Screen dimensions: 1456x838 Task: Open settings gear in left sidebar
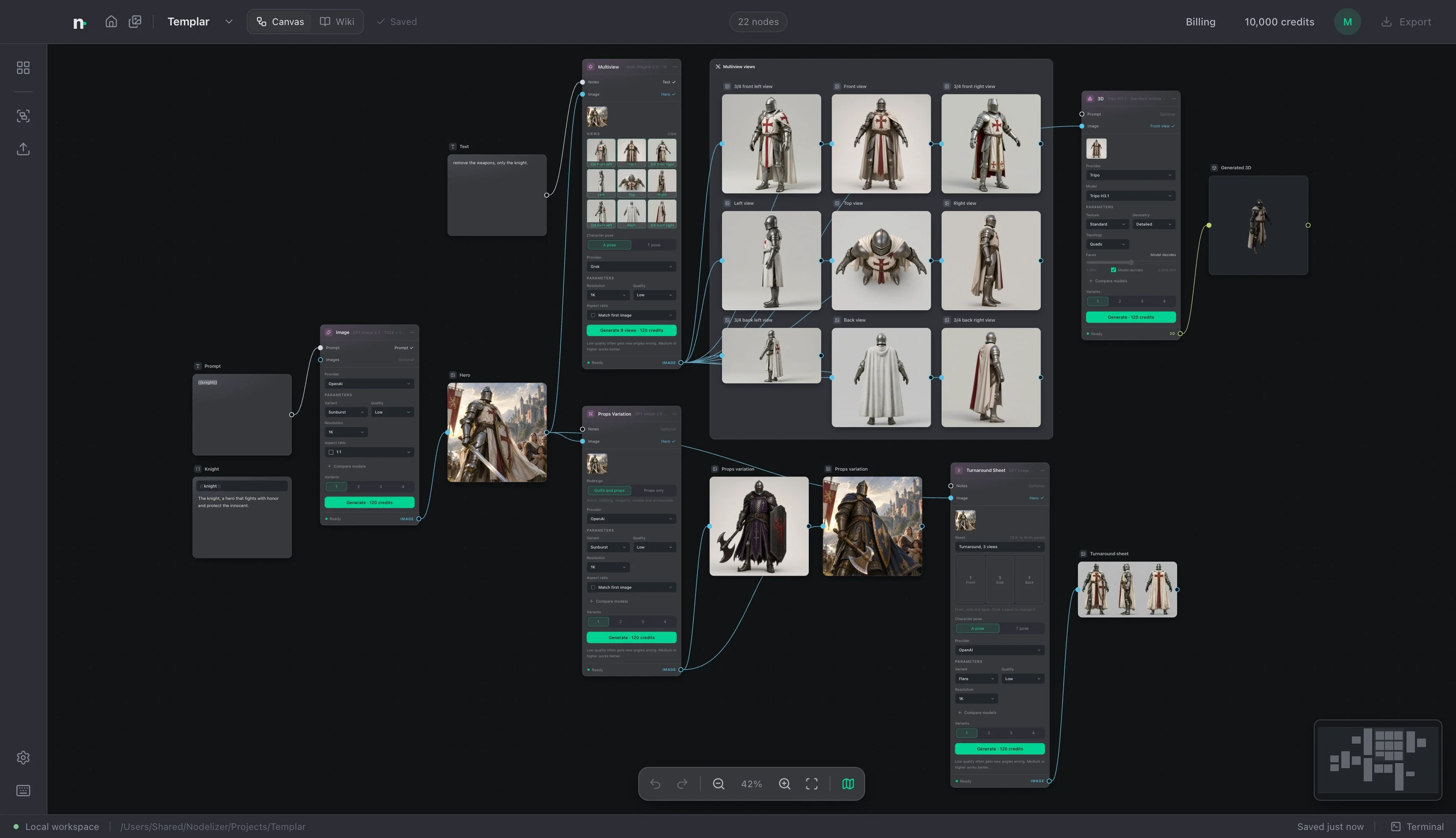pos(23,758)
